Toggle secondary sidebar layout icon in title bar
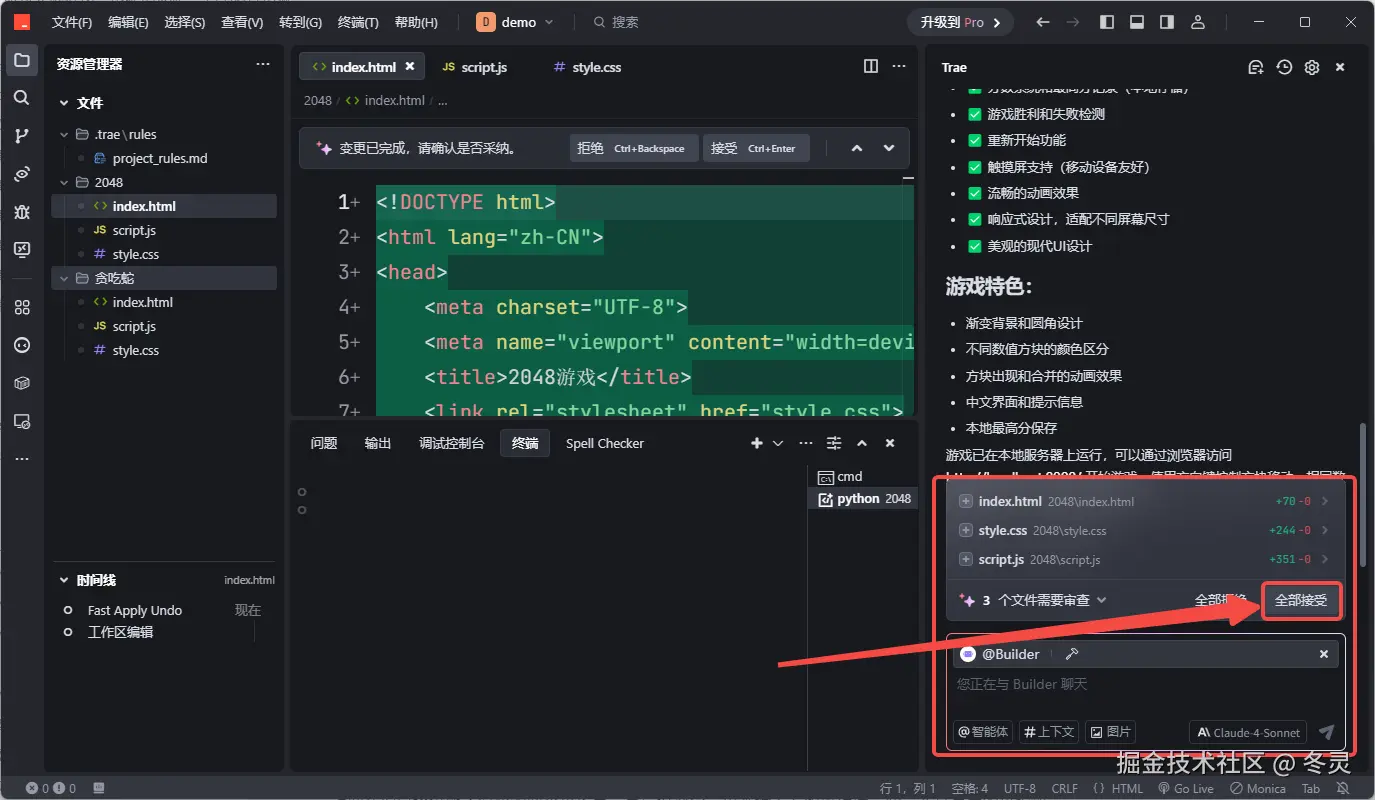The image size is (1375, 800). click(x=1167, y=22)
